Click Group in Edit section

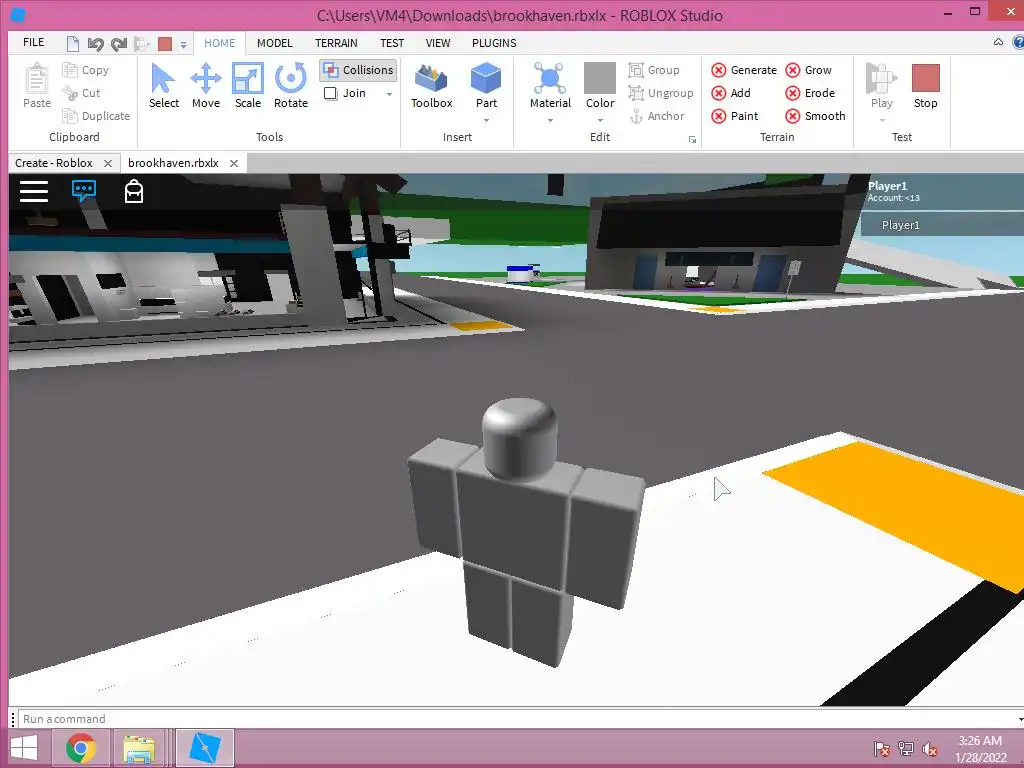click(x=654, y=70)
